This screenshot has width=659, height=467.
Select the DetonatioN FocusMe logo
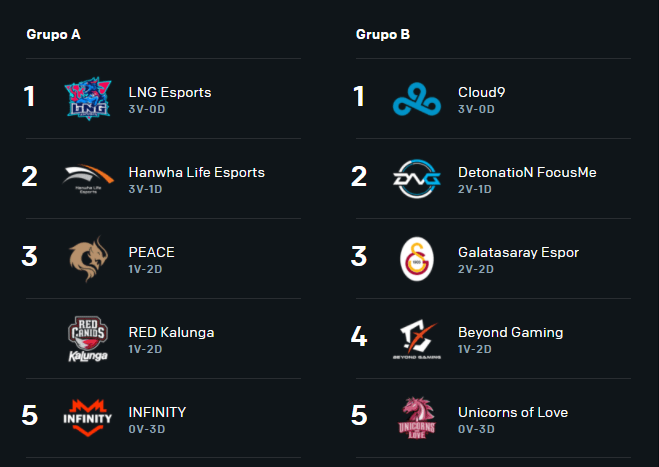point(417,178)
